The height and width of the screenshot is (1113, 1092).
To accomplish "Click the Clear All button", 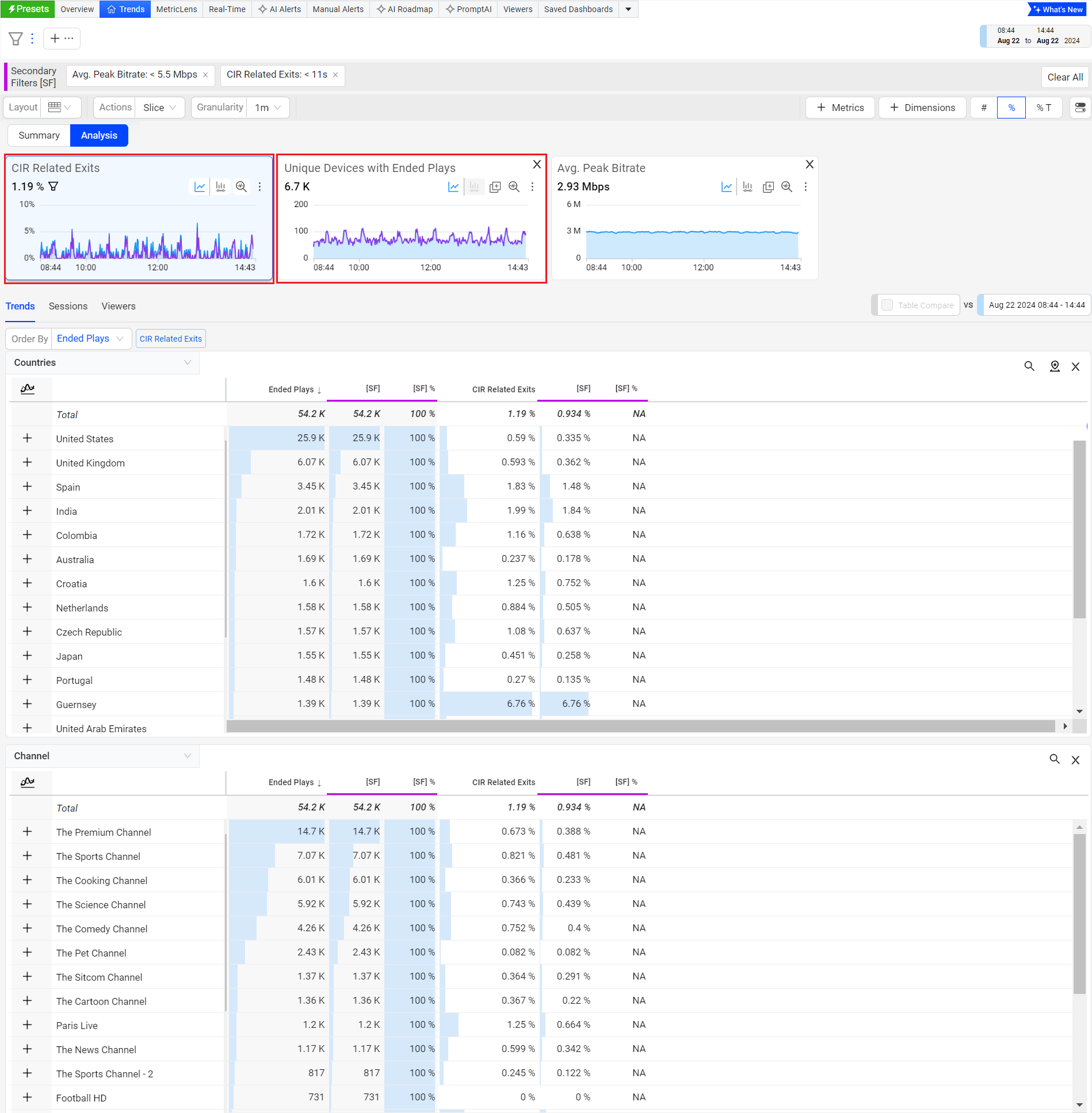I will 1064,77.
